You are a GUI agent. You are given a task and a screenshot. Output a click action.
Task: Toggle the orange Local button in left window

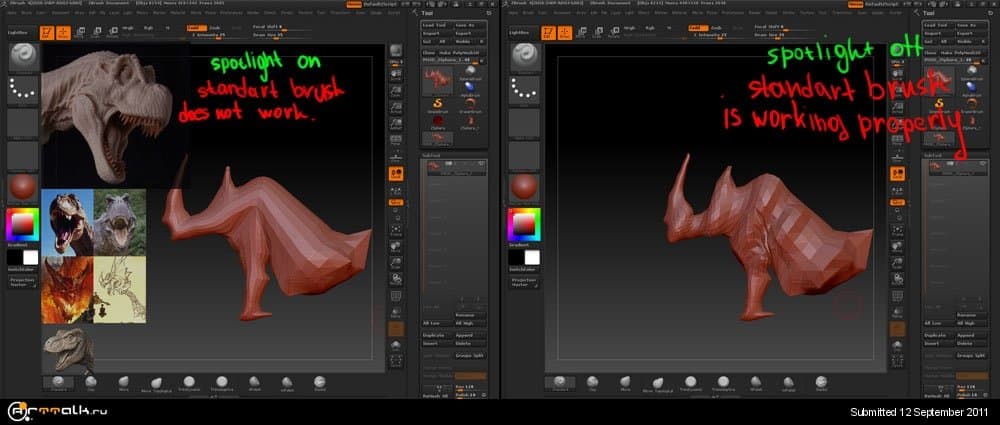[396, 174]
